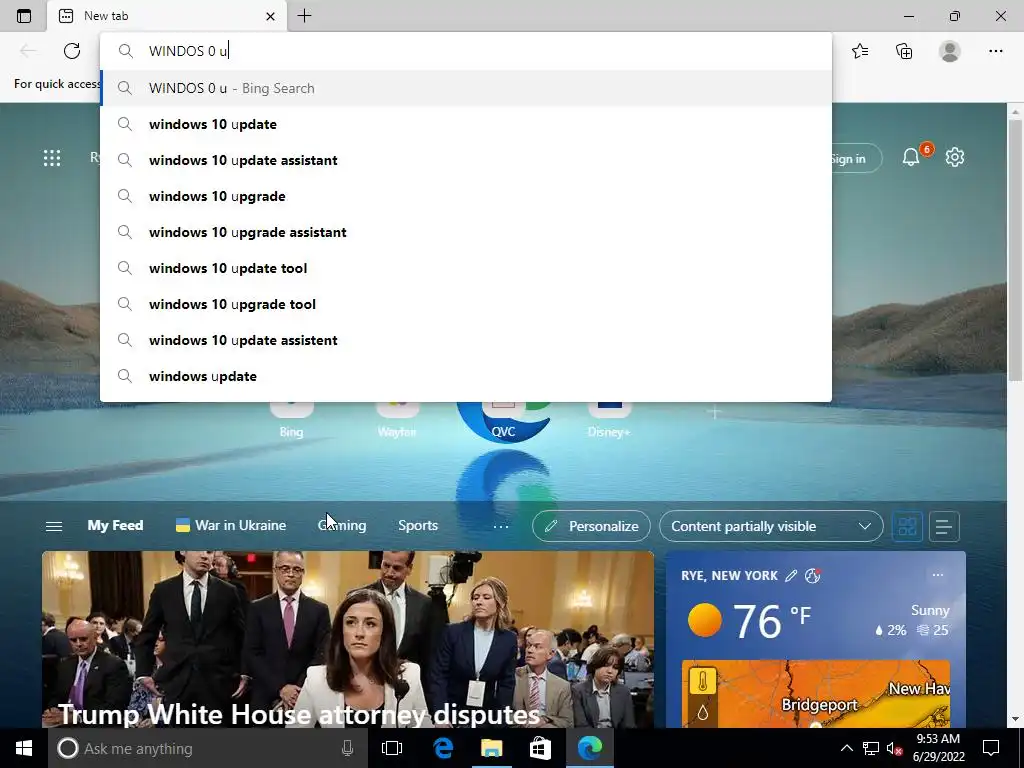Screen dimensions: 1024x768
Task: Open the Bing quick link
Action: (x=291, y=420)
